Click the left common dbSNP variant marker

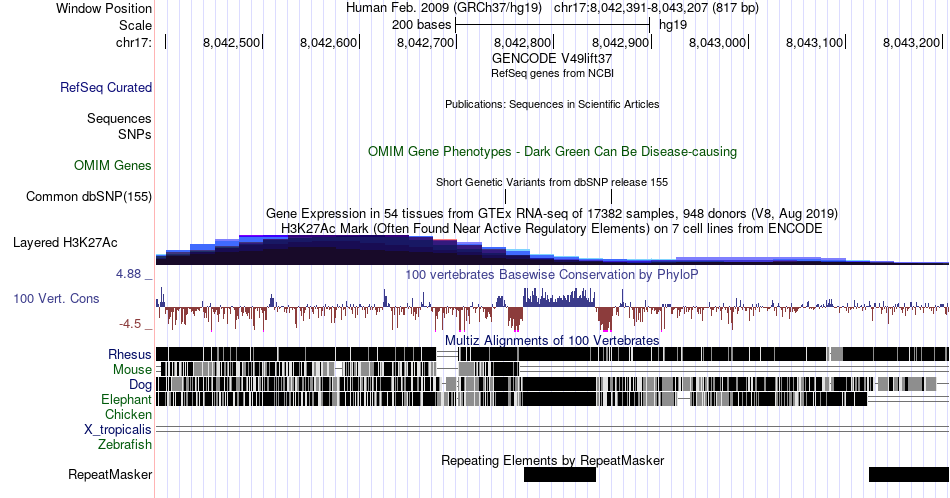click(505, 196)
